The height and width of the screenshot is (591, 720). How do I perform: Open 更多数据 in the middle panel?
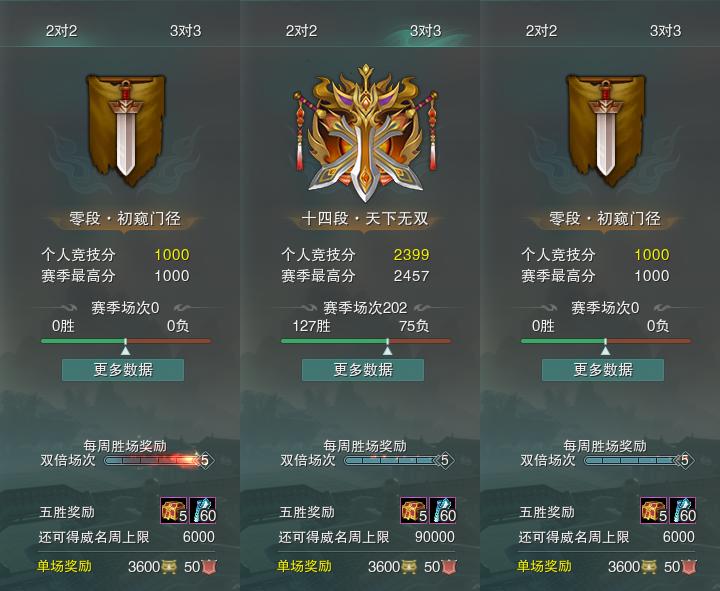pyautogui.click(x=363, y=370)
